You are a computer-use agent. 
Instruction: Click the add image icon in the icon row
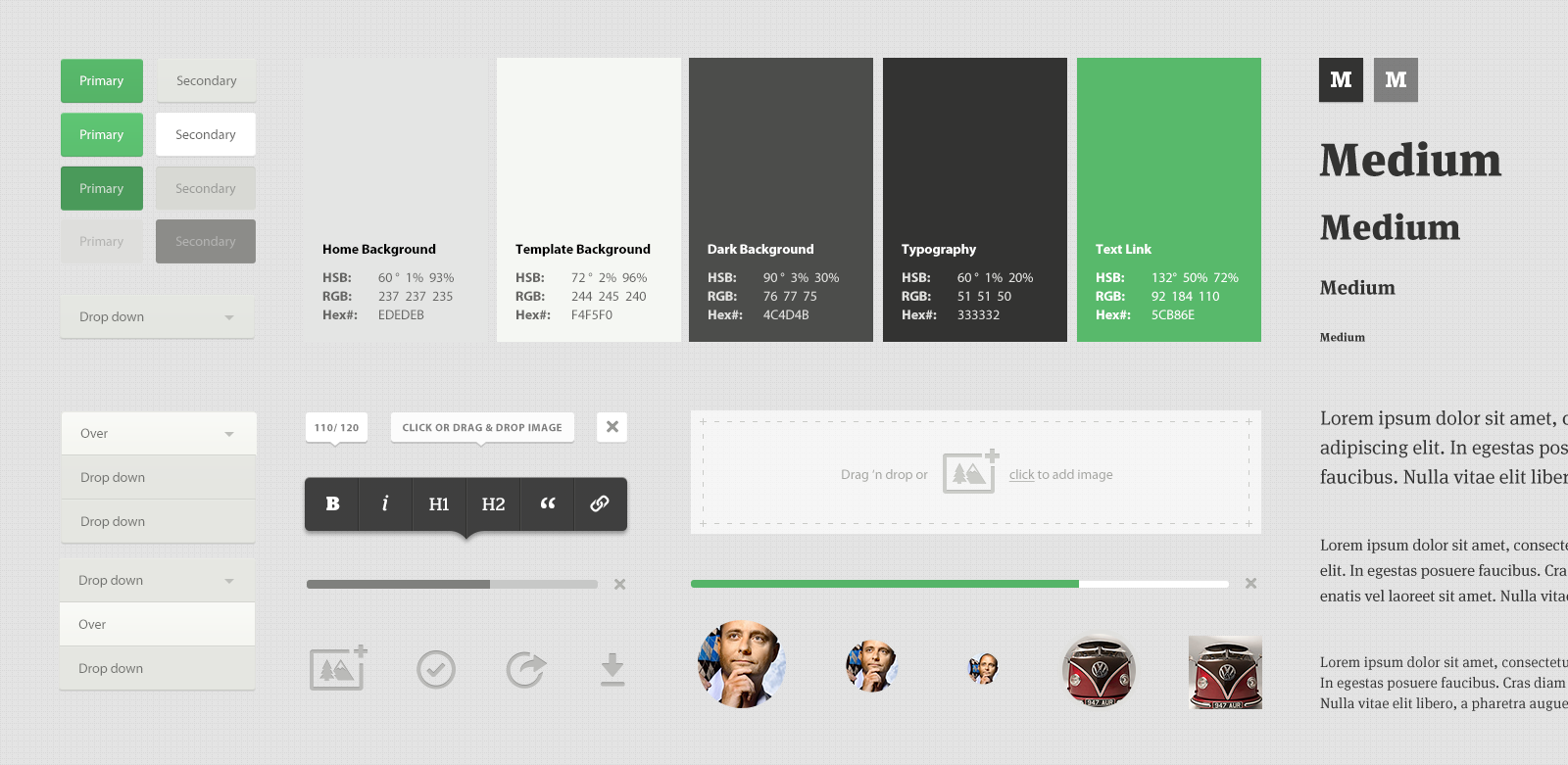point(338,668)
